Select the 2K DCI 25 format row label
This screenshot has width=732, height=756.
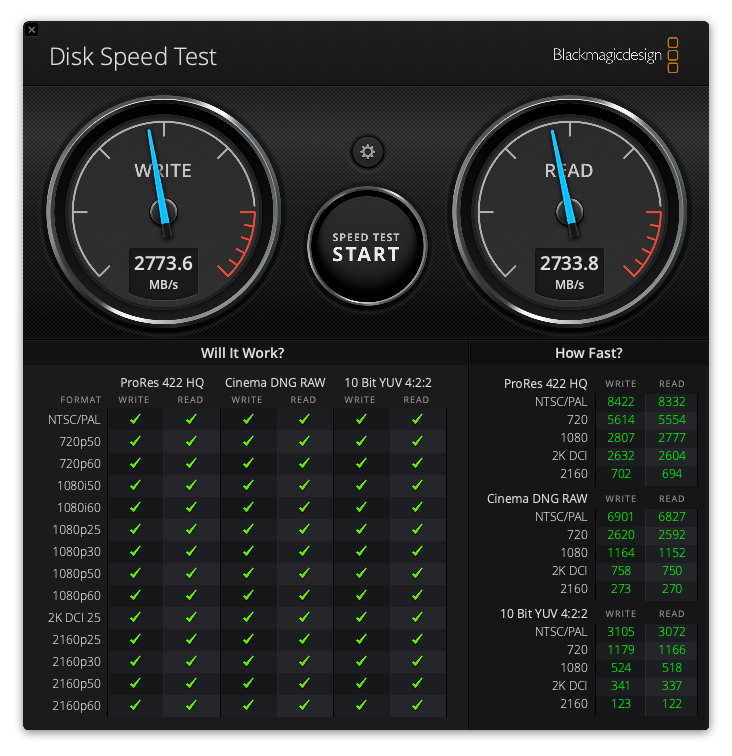click(x=74, y=618)
